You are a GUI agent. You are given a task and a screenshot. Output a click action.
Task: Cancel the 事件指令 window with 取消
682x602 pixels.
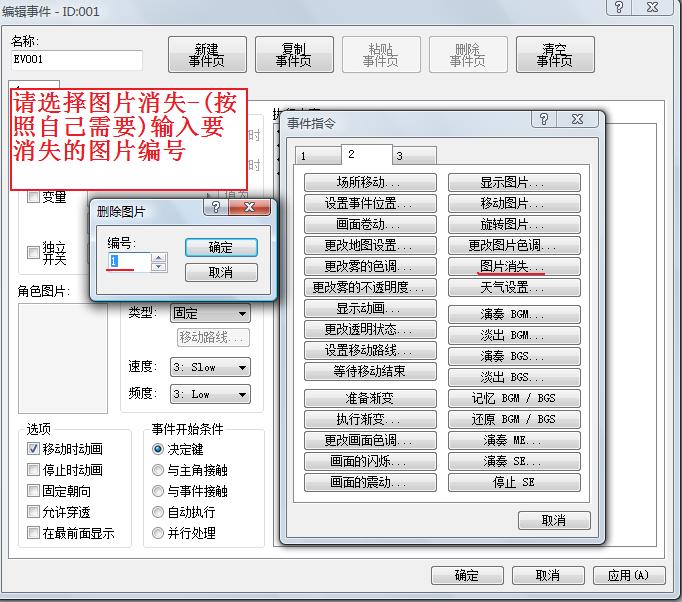[554, 520]
